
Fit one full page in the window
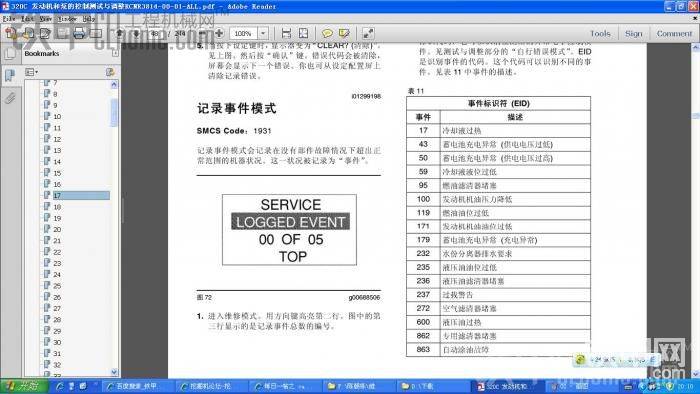point(304,33)
